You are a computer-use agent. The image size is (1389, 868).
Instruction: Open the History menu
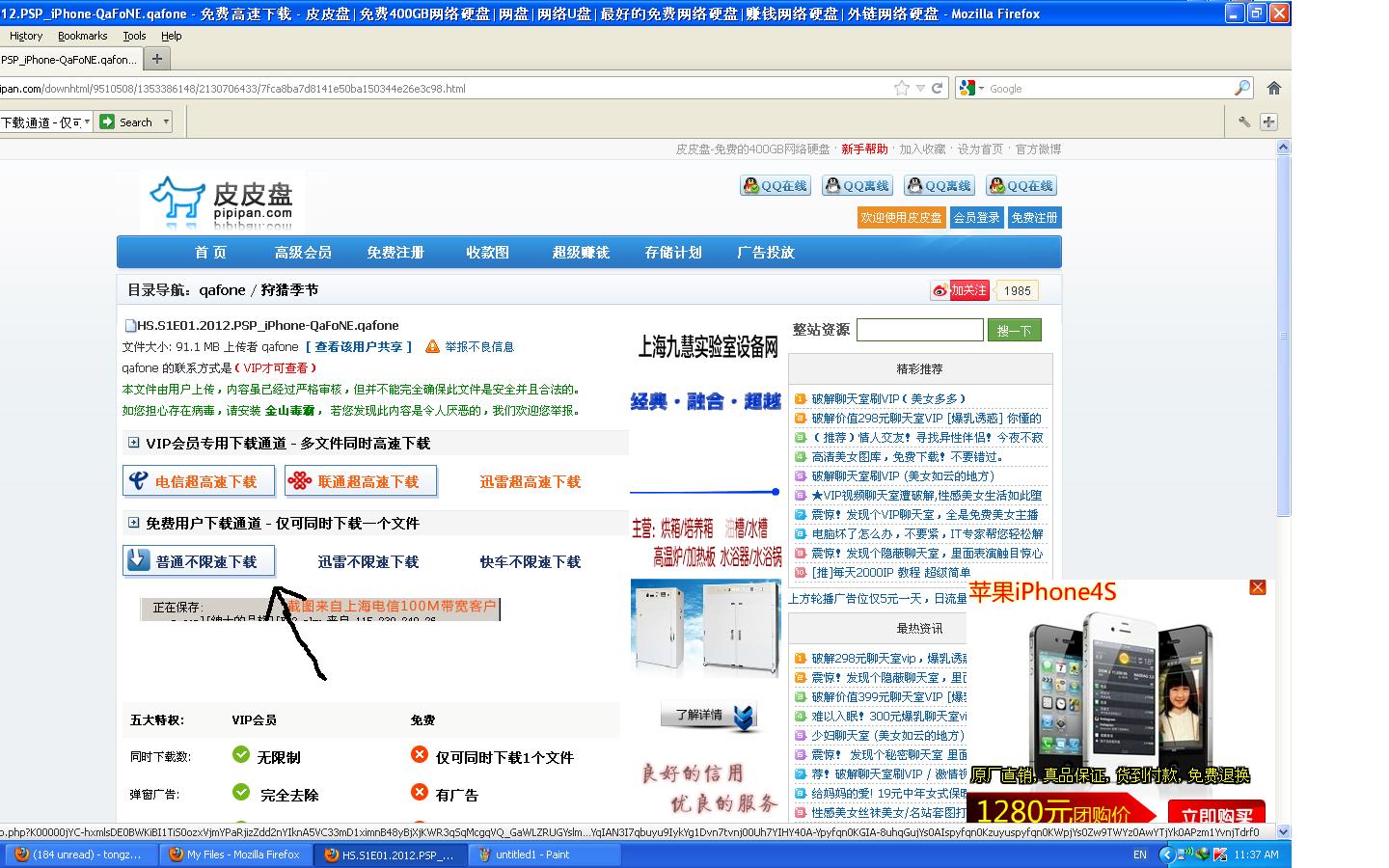[26, 36]
